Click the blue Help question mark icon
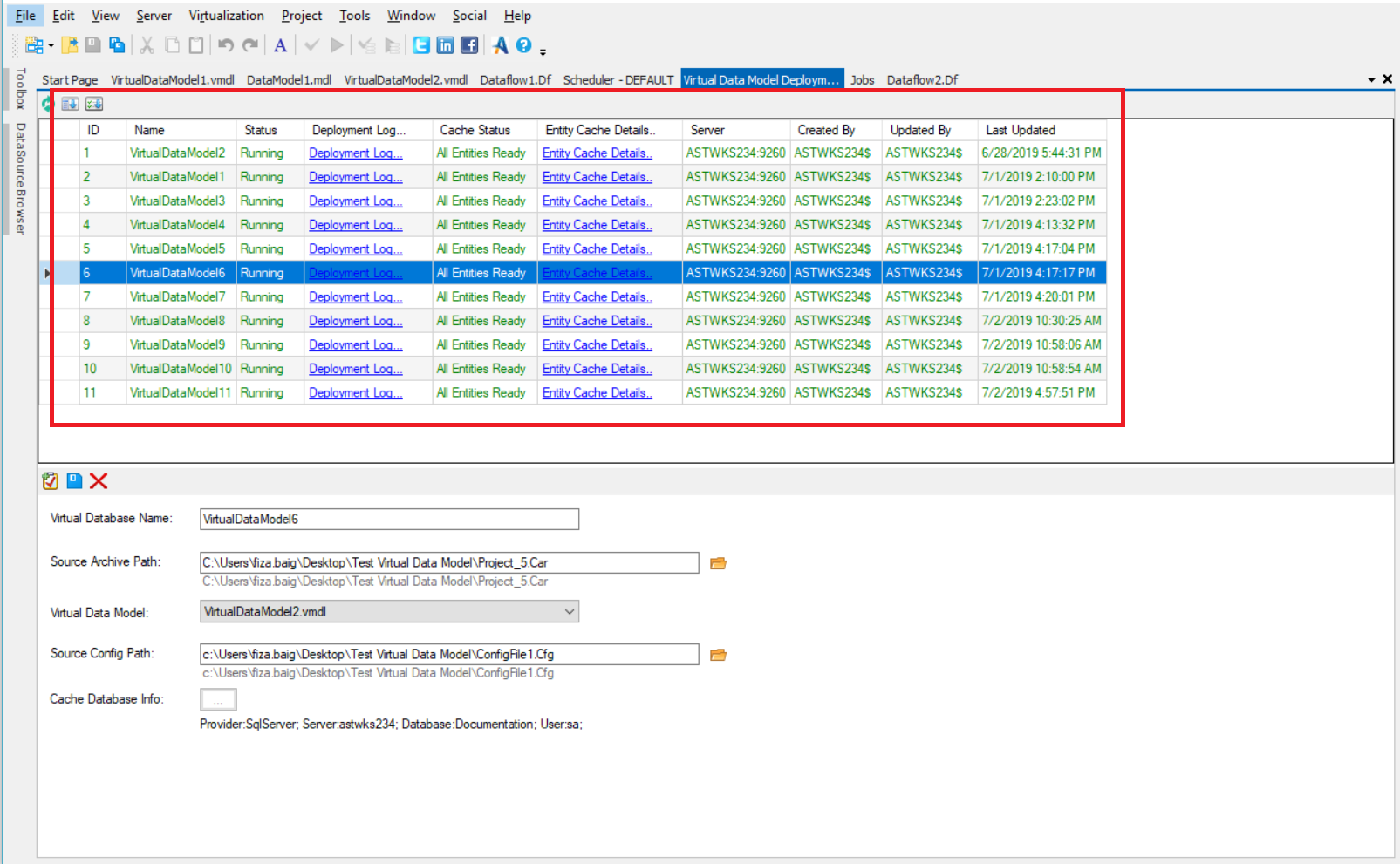Viewport: 1400px width, 864px height. point(523,45)
